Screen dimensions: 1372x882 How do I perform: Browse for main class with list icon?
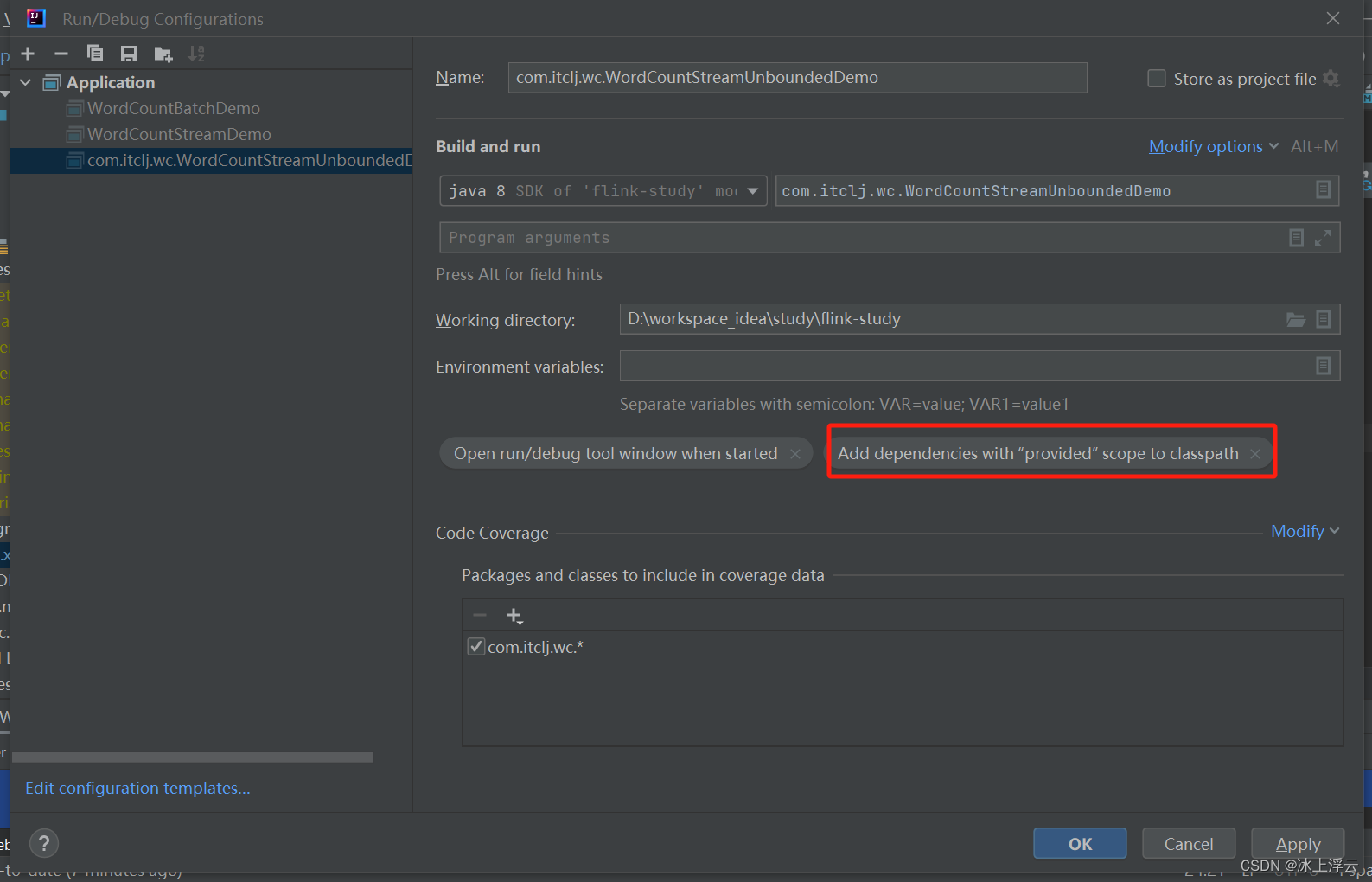pos(1323,189)
